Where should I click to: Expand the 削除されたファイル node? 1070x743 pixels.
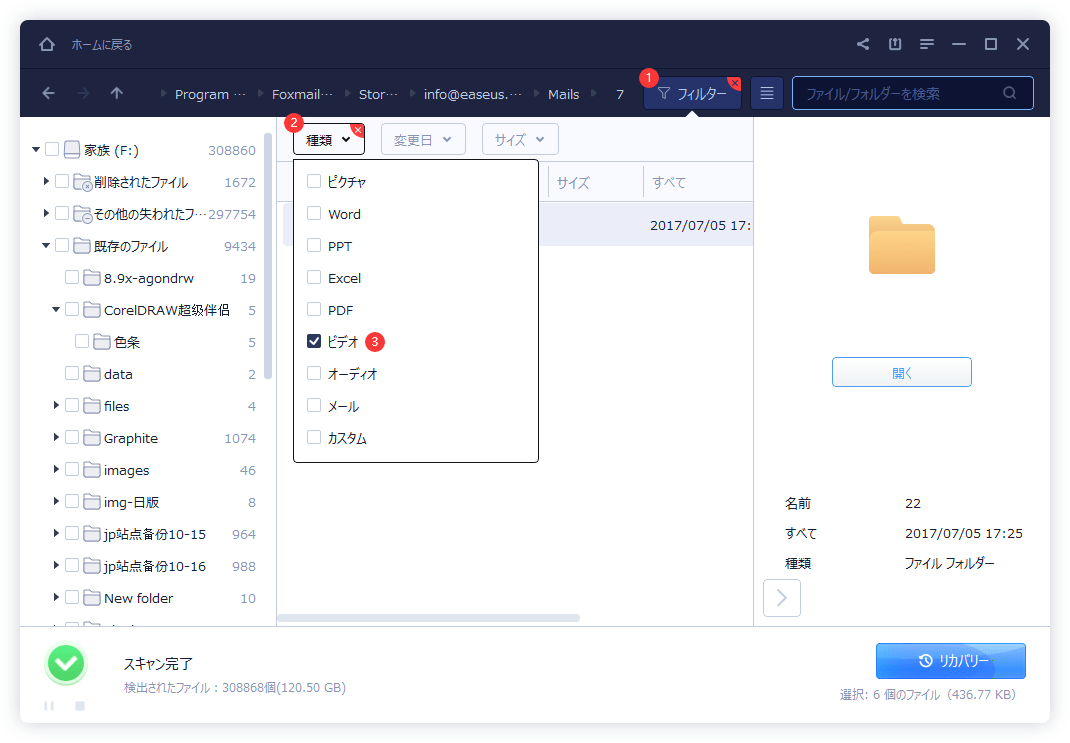[x=46, y=181]
